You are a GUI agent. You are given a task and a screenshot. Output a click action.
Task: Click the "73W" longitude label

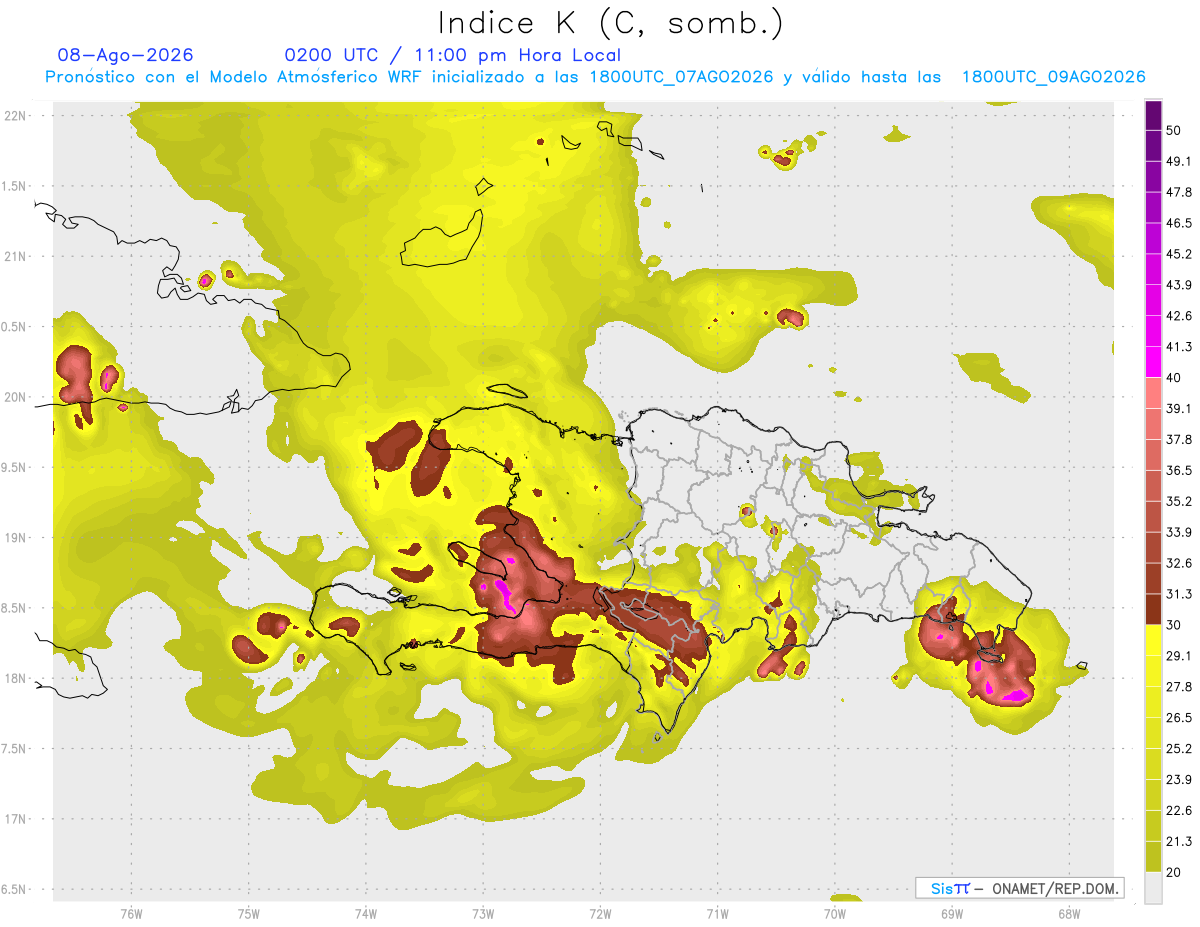pos(483,913)
